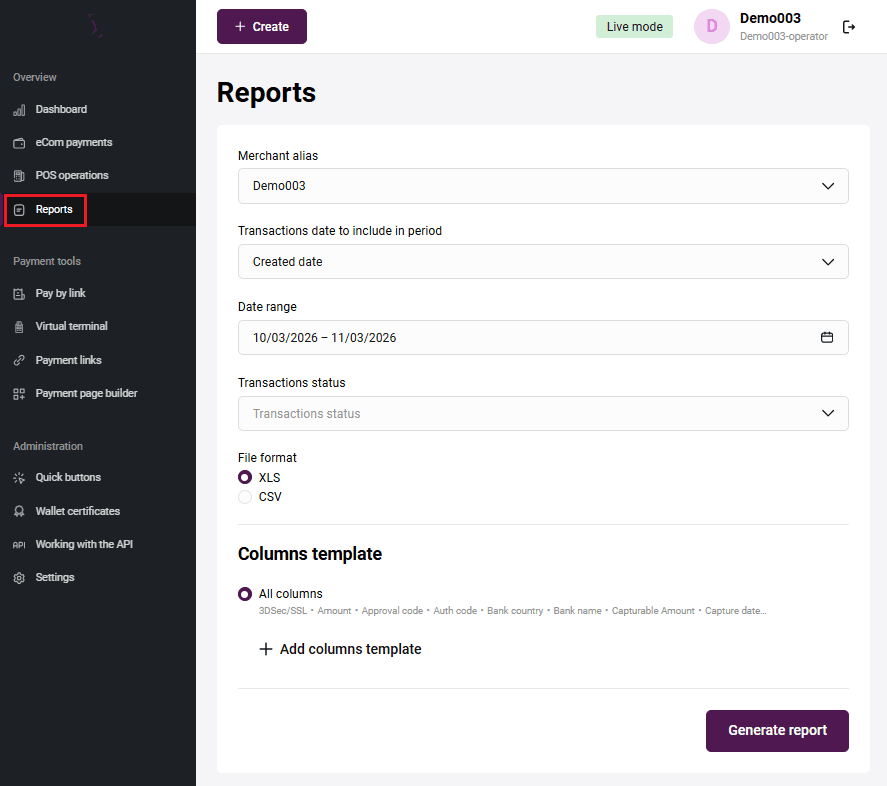Viewport: 887px width, 786px height.
Task: Open the calendar icon in Date range
Action: click(x=827, y=338)
